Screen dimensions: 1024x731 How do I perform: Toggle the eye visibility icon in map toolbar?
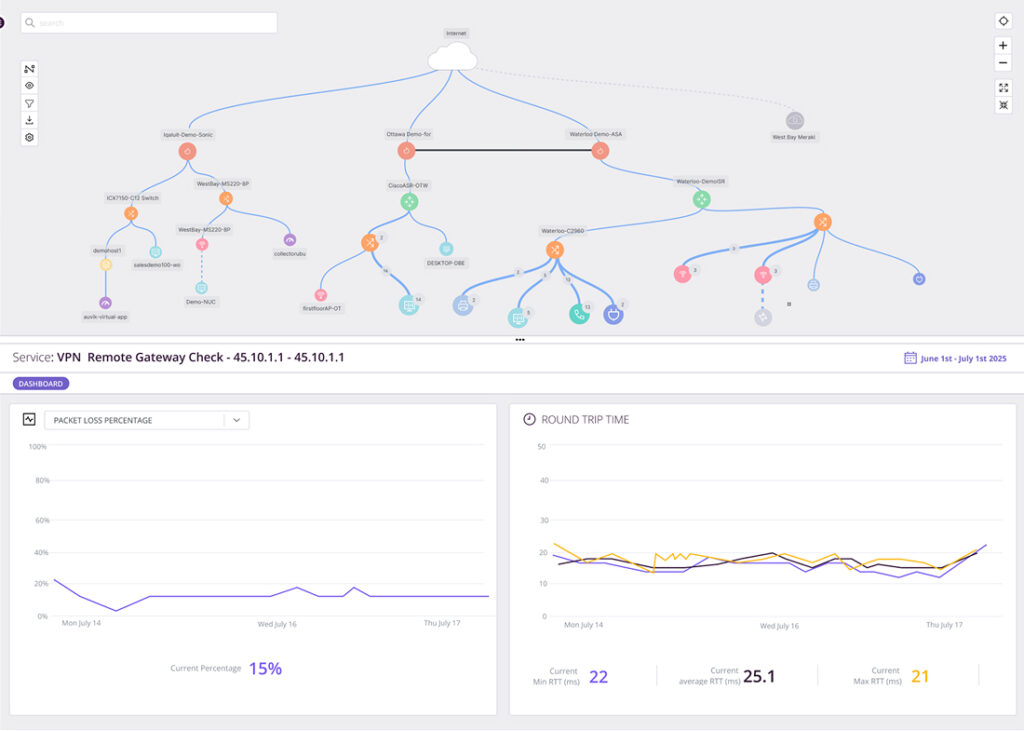[x=29, y=86]
